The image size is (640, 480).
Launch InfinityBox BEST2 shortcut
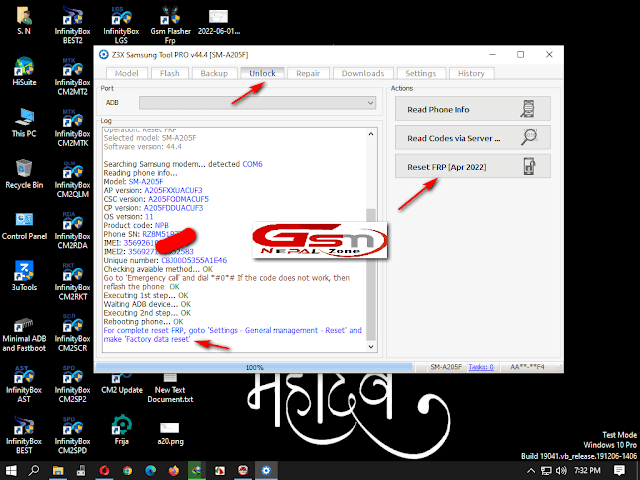[x=73, y=25]
